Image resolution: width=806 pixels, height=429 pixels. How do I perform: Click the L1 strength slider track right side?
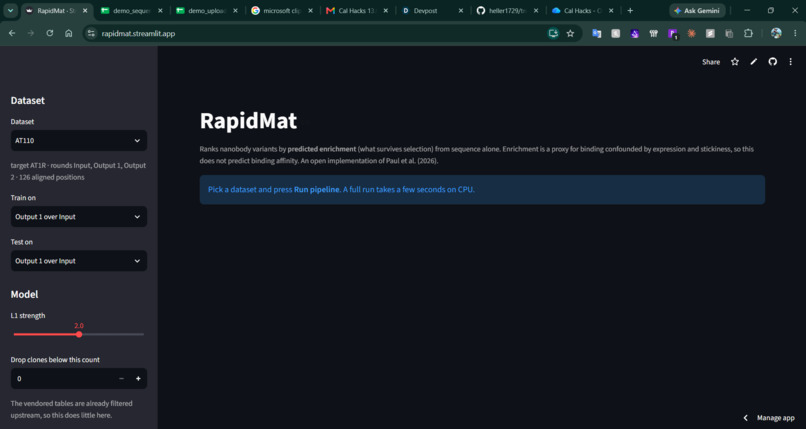pyautogui.click(x=113, y=334)
